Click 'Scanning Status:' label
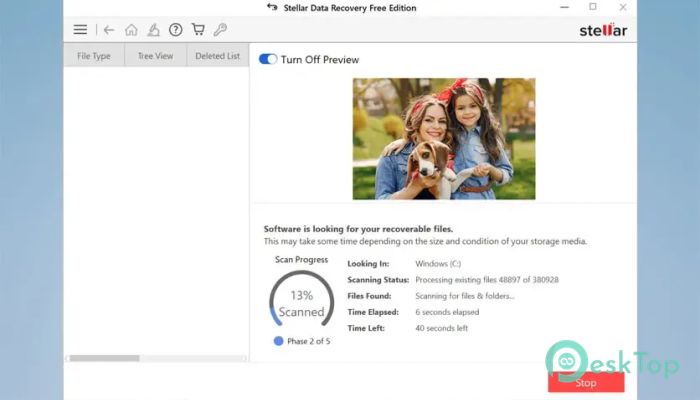This screenshot has height=400, width=700. click(x=378, y=280)
